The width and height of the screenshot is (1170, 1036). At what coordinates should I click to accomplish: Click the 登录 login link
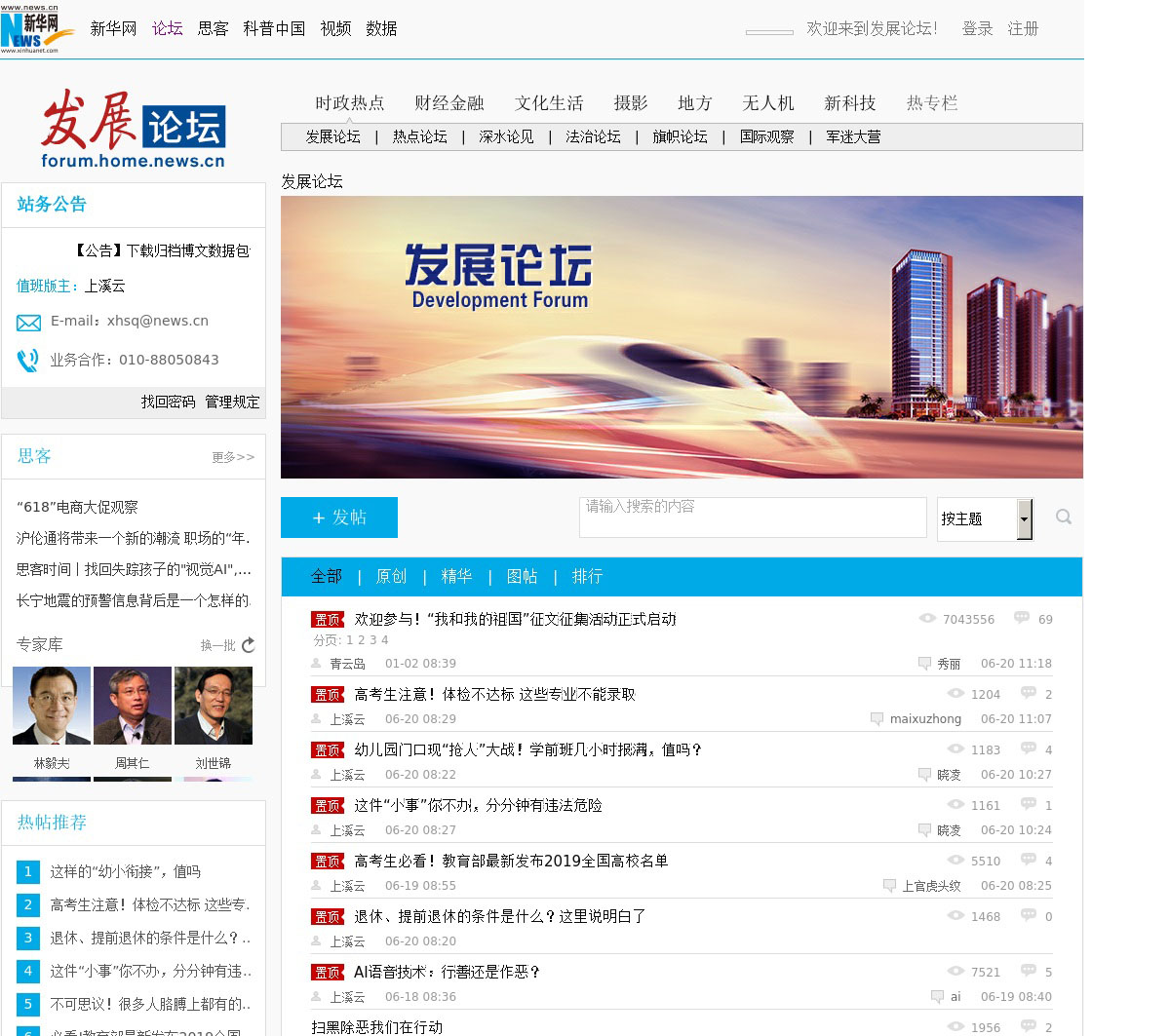click(x=977, y=29)
